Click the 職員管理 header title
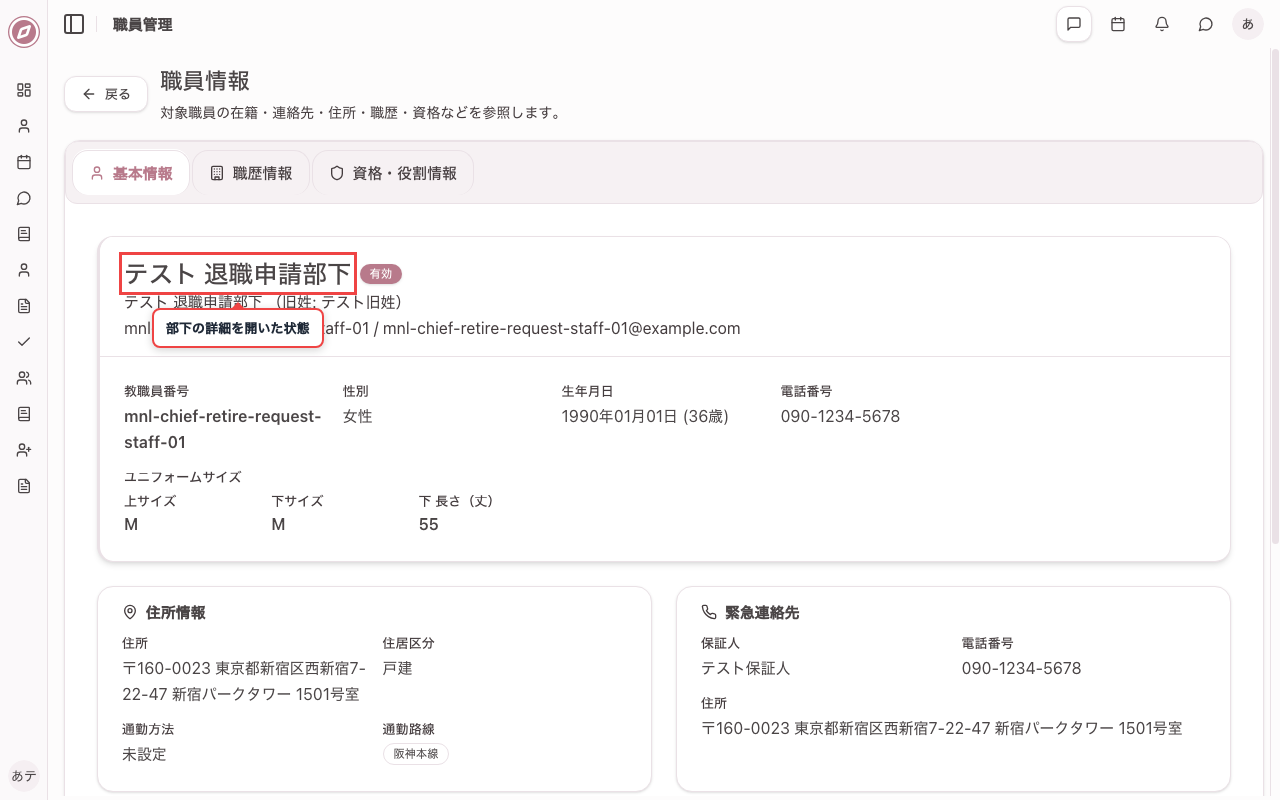Image resolution: width=1280 pixels, height=800 pixels. (143, 24)
